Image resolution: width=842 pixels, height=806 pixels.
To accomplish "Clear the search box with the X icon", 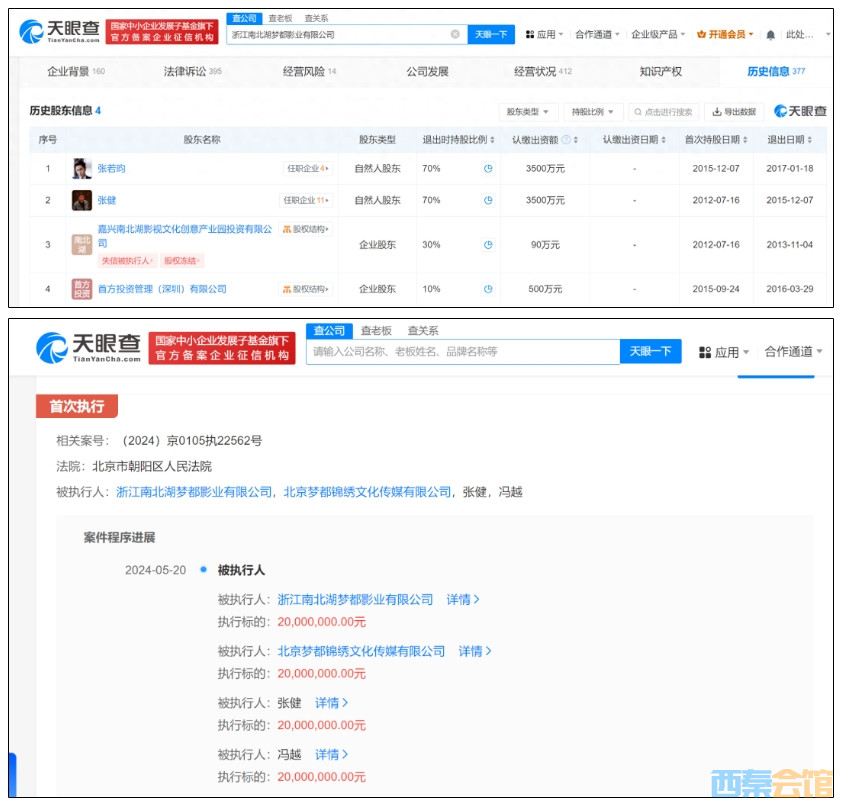I will (455, 34).
